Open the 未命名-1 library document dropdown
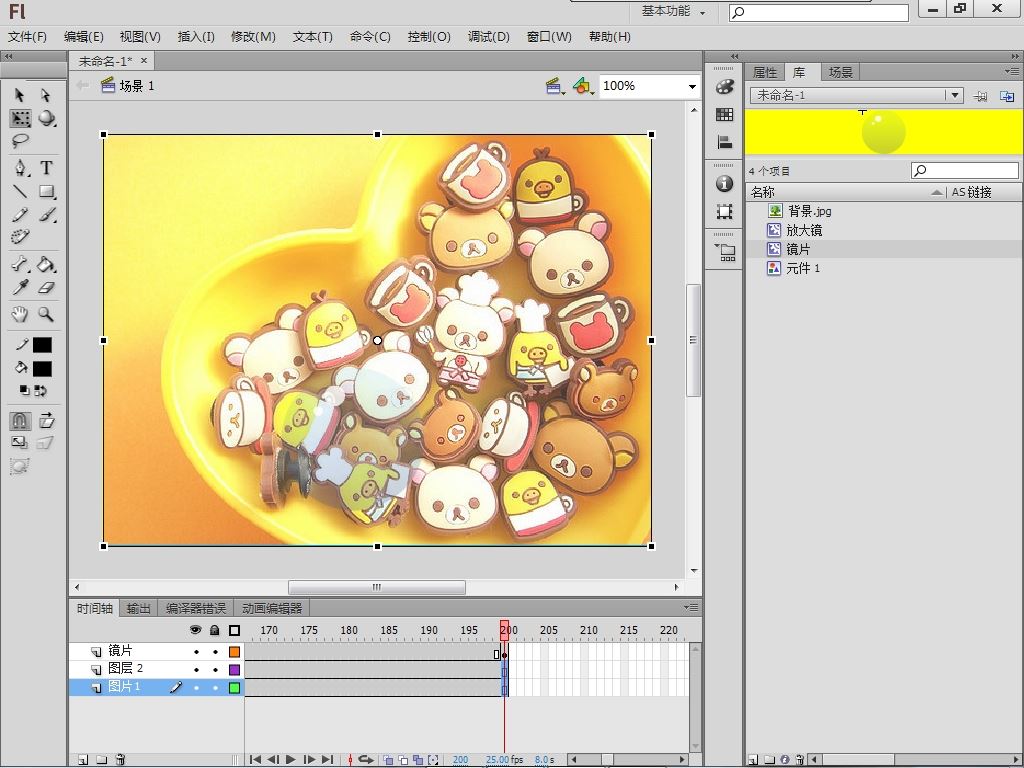 [955, 95]
